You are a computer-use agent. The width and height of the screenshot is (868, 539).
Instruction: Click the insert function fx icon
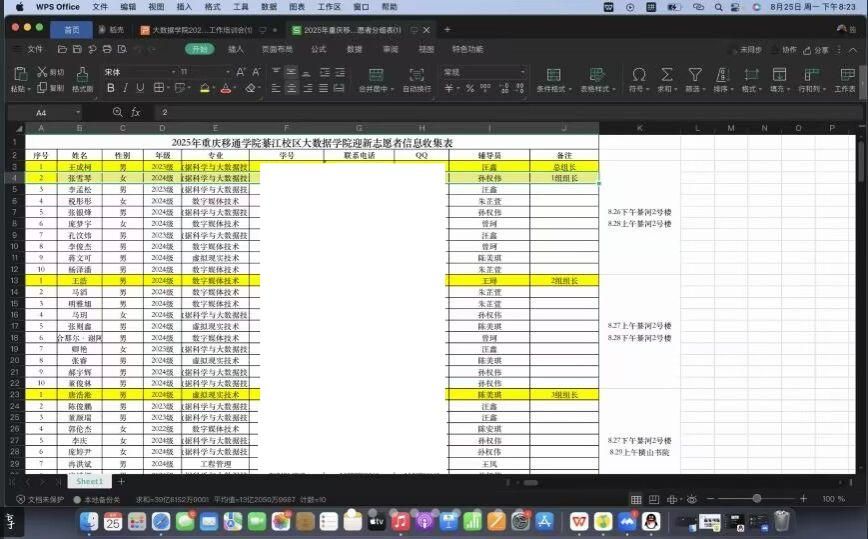tap(135, 113)
